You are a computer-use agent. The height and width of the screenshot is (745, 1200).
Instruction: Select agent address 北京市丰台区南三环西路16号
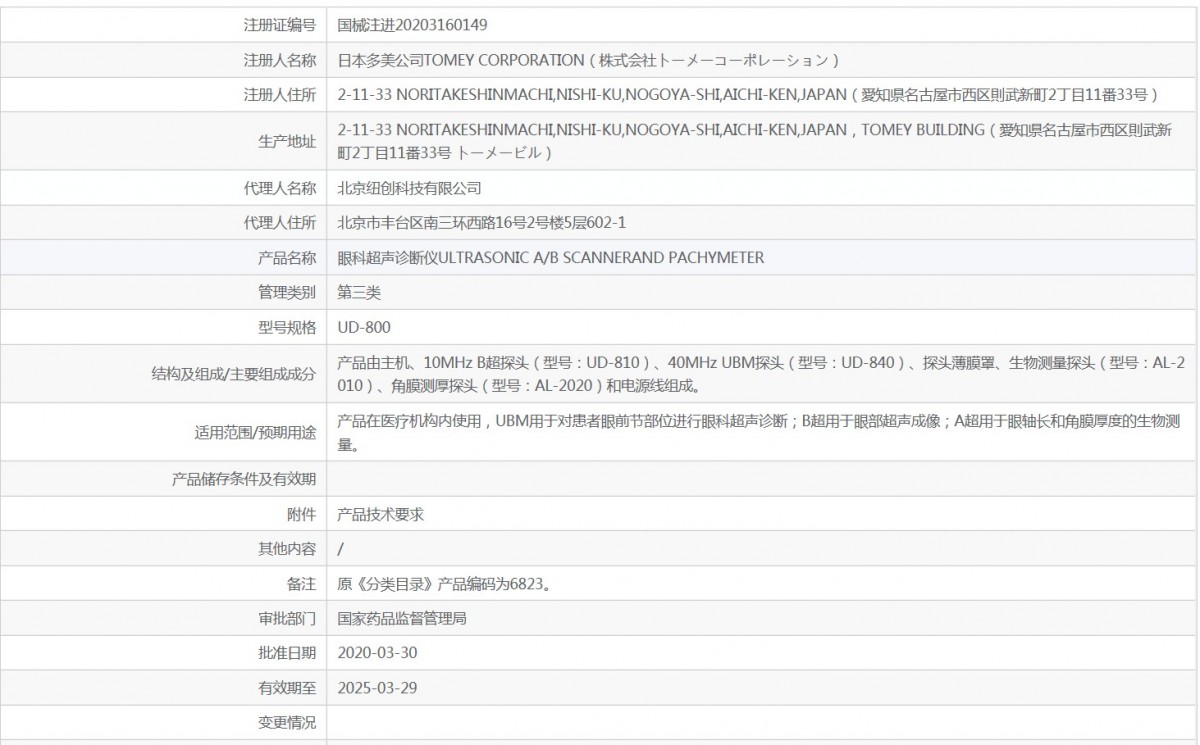pos(482,223)
